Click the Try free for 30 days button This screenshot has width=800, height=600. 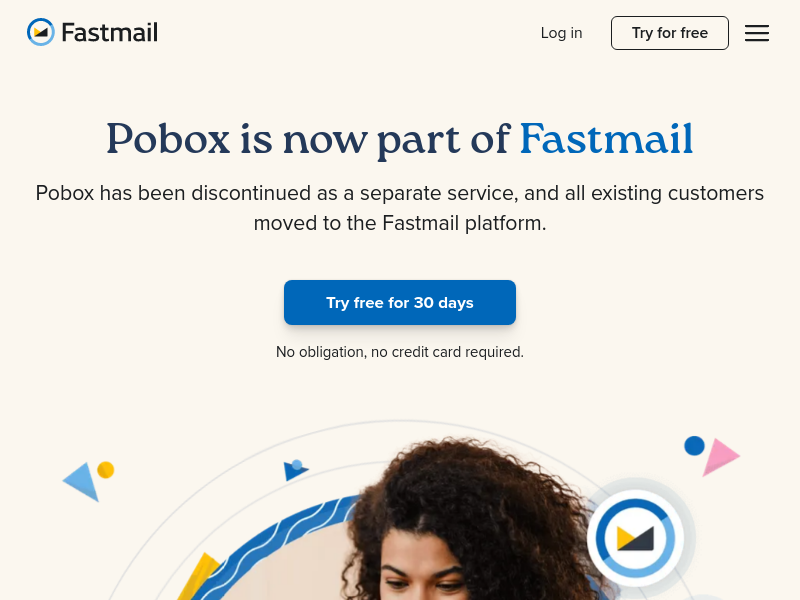[x=400, y=303]
